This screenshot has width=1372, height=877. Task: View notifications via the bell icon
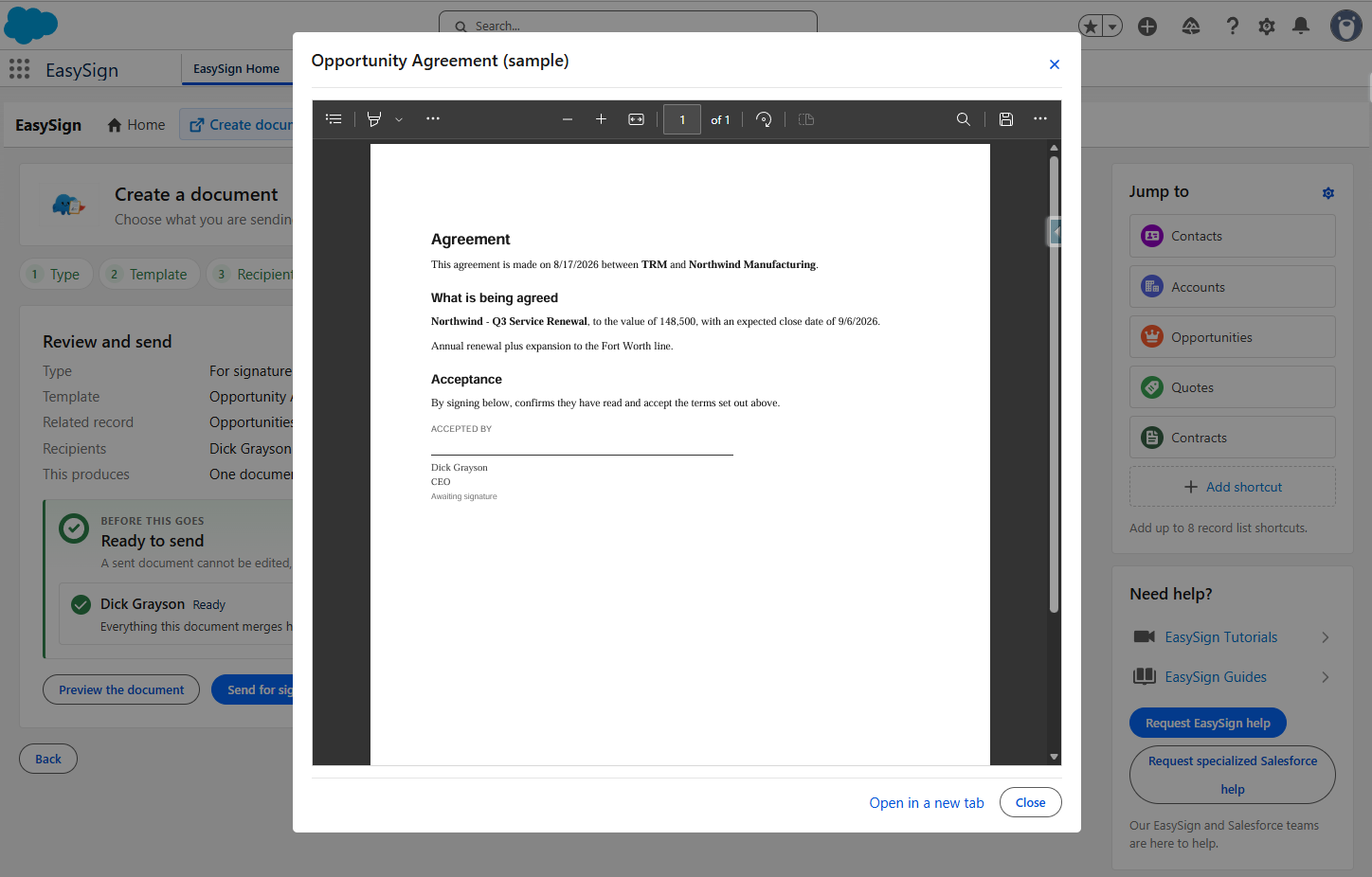tap(1302, 27)
